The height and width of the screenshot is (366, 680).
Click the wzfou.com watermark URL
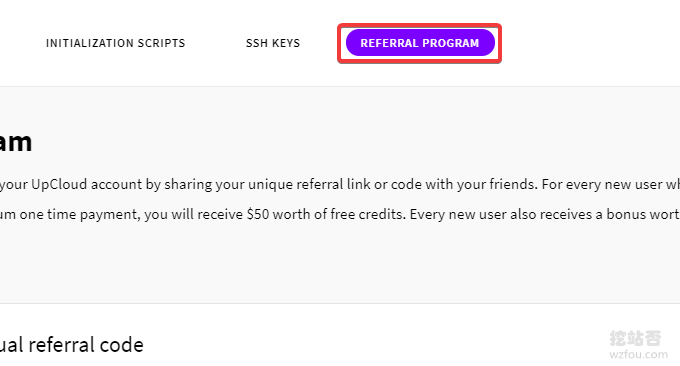pos(638,354)
